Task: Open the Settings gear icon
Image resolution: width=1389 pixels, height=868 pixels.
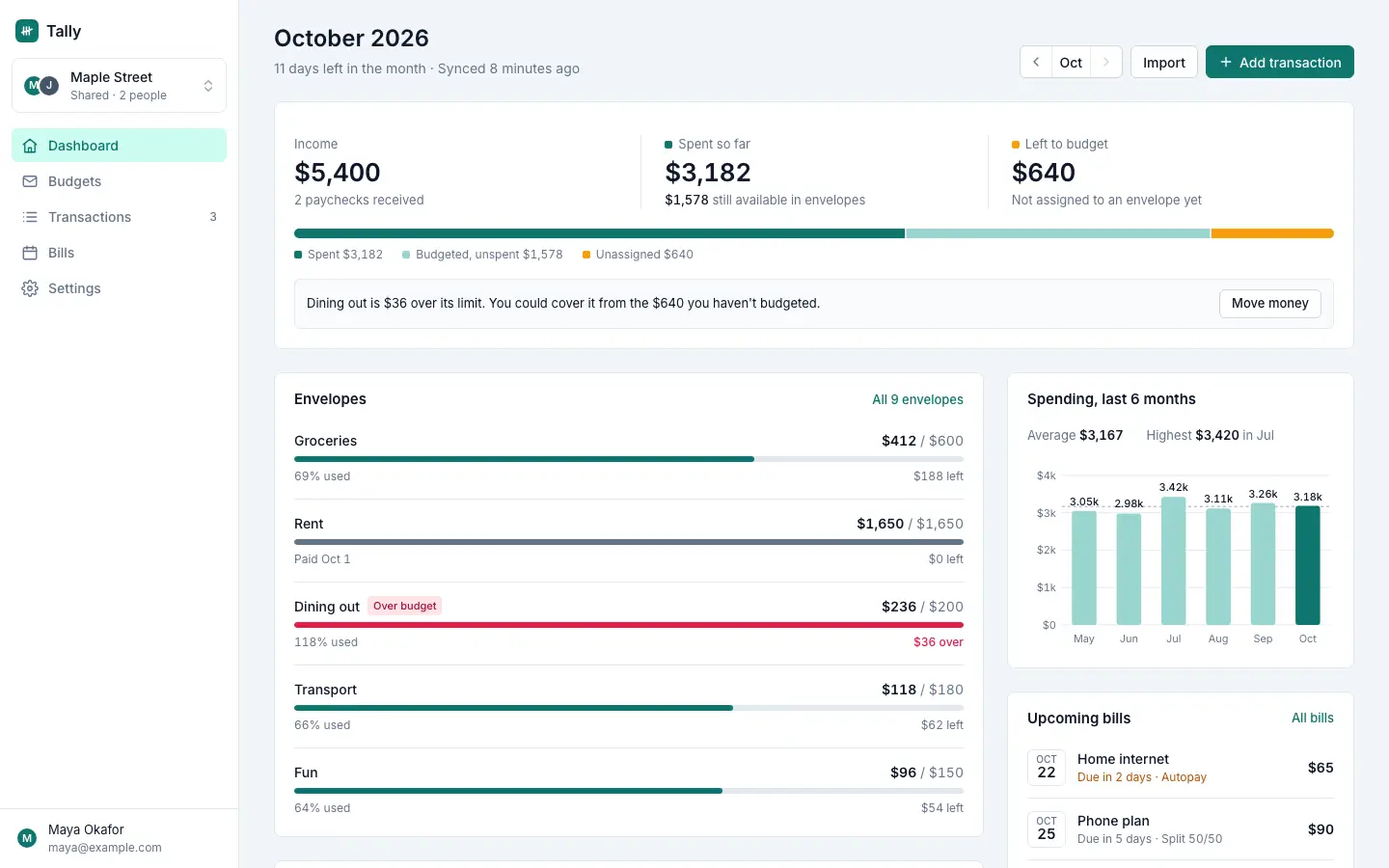Action: point(30,288)
